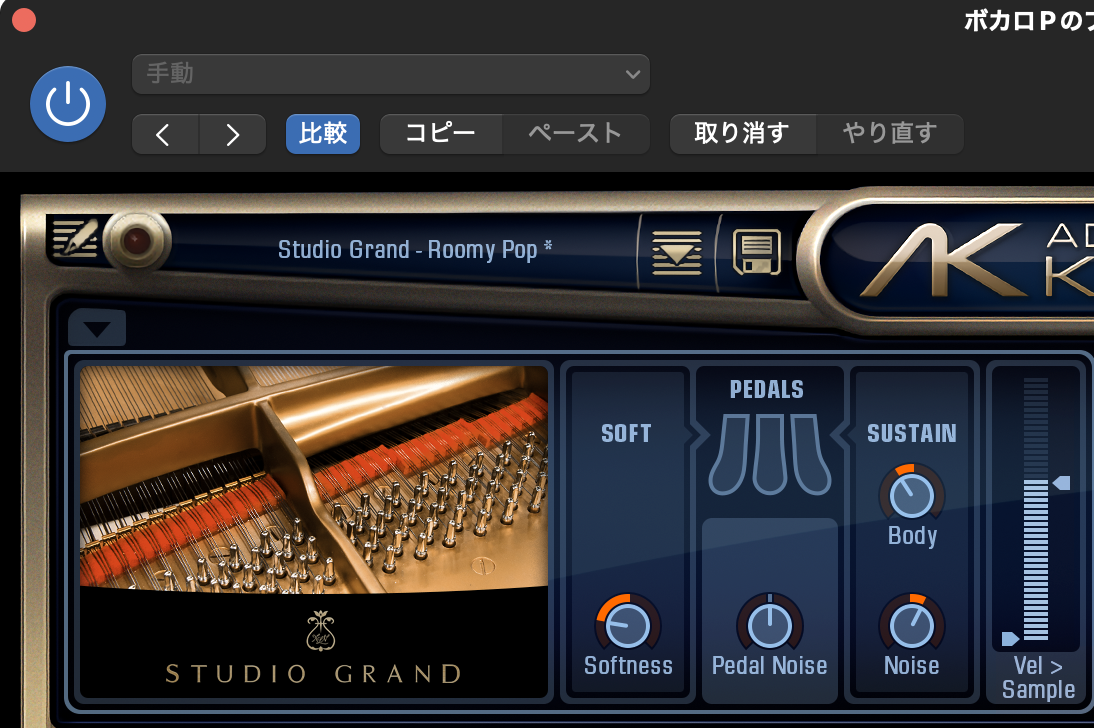Screen dimensions: 1094x728
Task: Toggle the plugin power bypass button
Action: 68,104
